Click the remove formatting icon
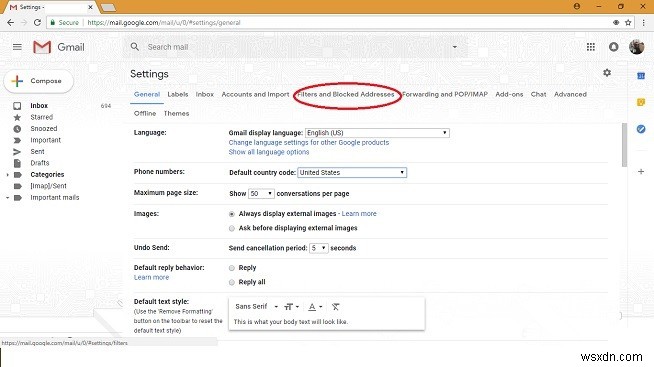 pos(335,307)
